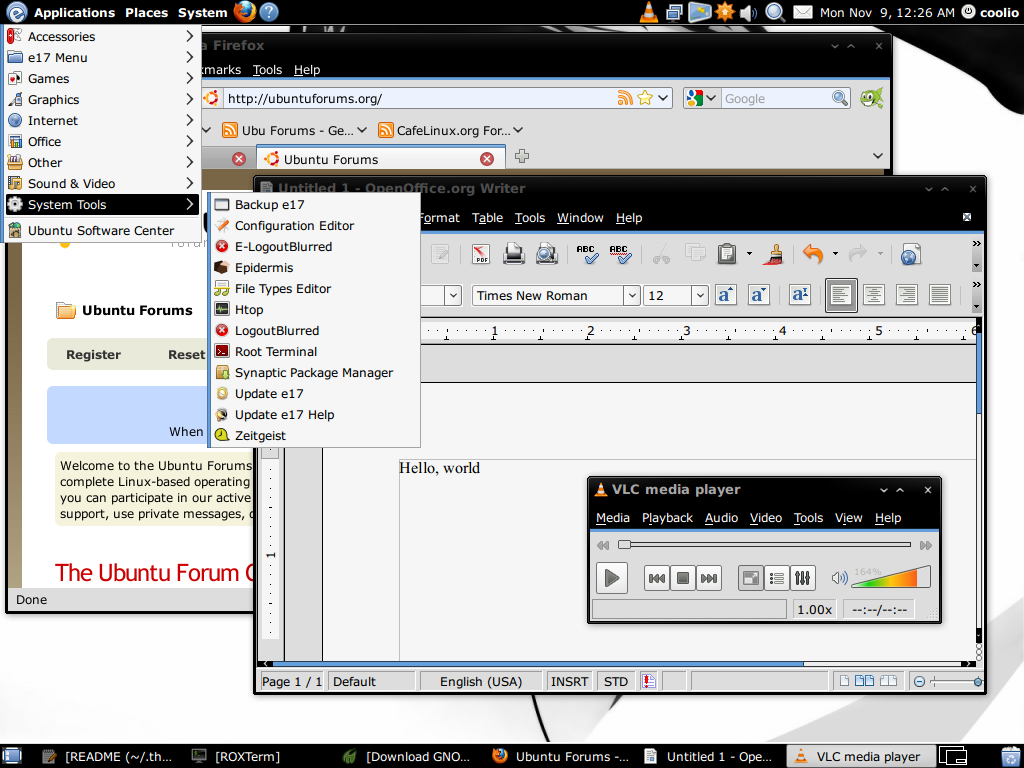Toggle VLC playlist button

click(x=776, y=578)
